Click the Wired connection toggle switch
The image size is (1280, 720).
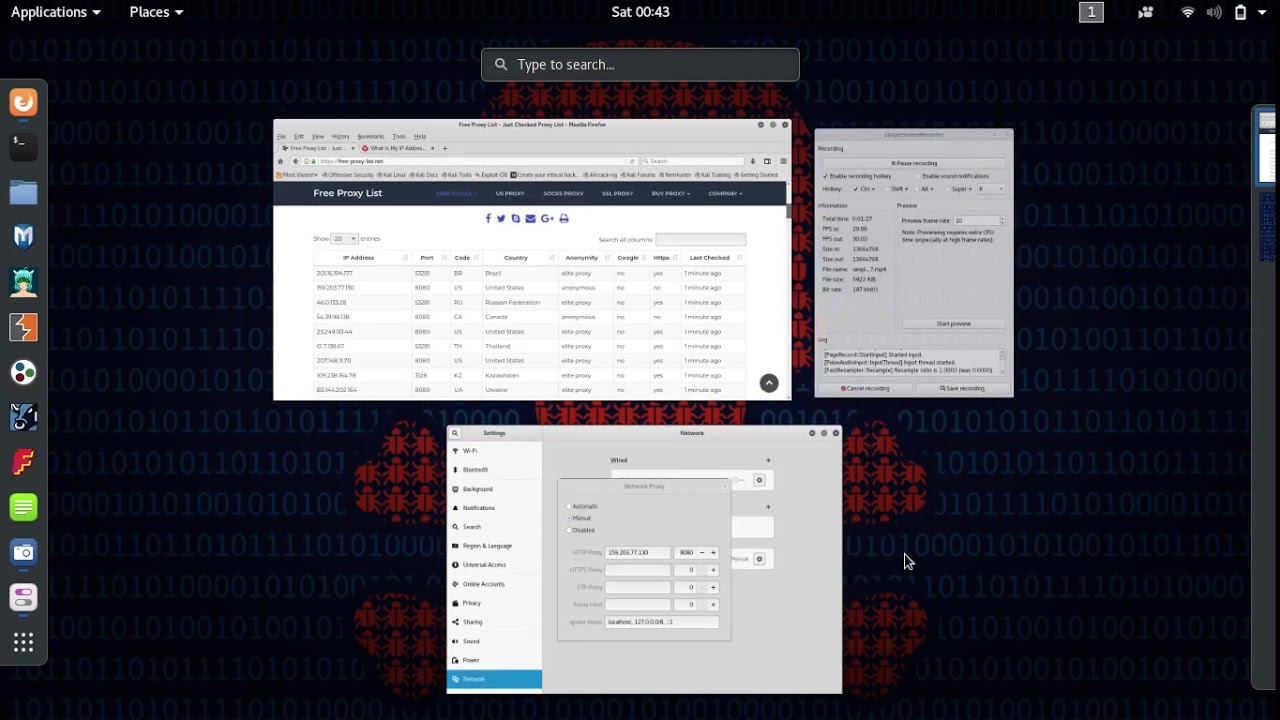coord(739,480)
